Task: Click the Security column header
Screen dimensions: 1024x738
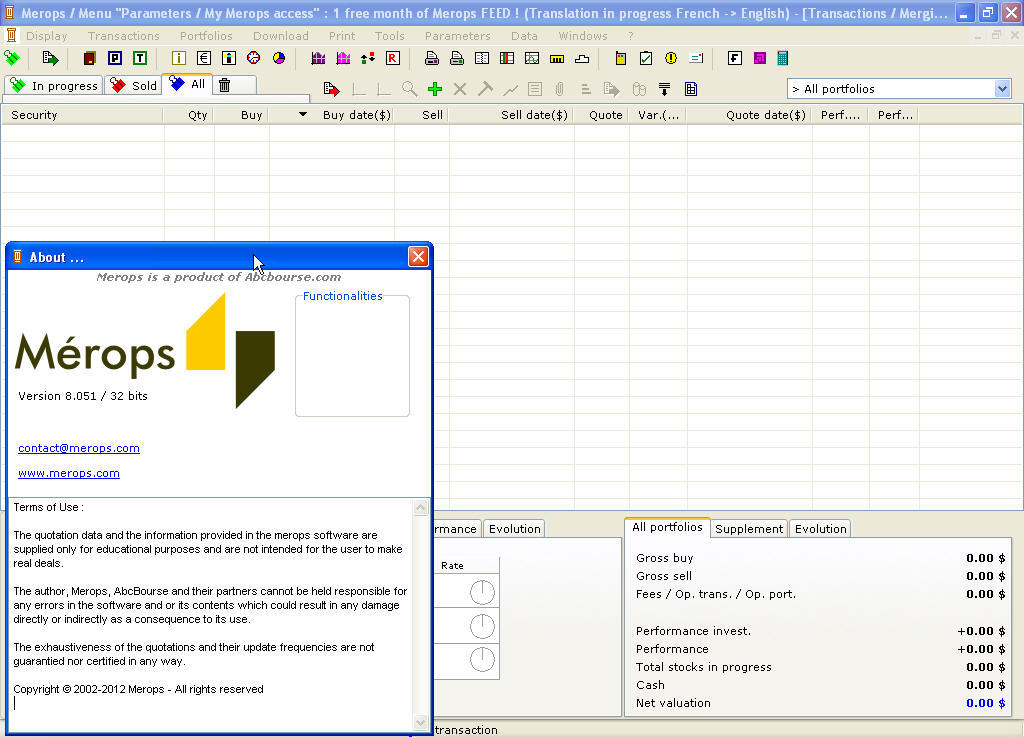Action: point(82,115)
